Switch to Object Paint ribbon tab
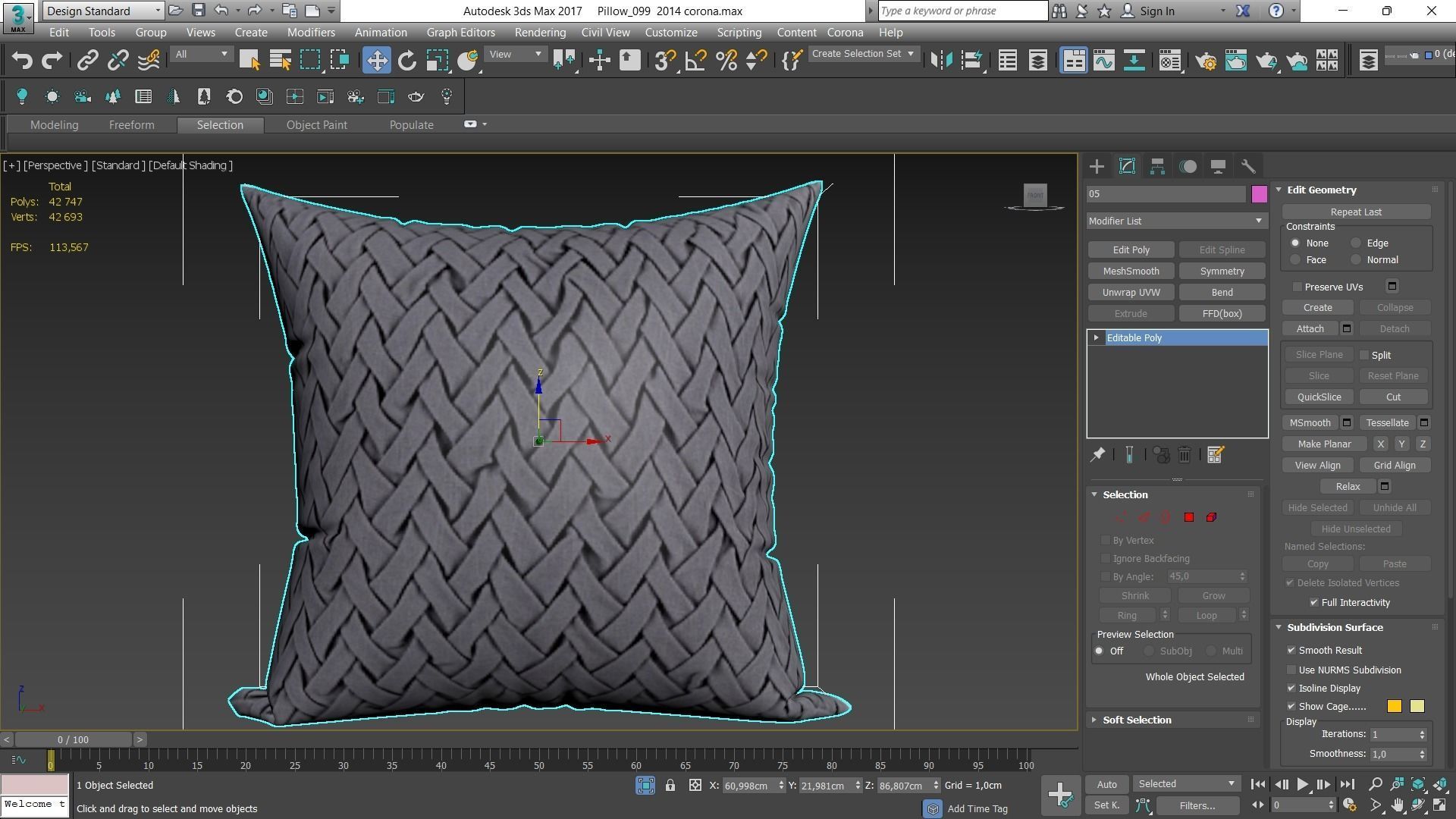Viewport: 1456px width, 819px height. pyautogui.click(x=316, y=125)
